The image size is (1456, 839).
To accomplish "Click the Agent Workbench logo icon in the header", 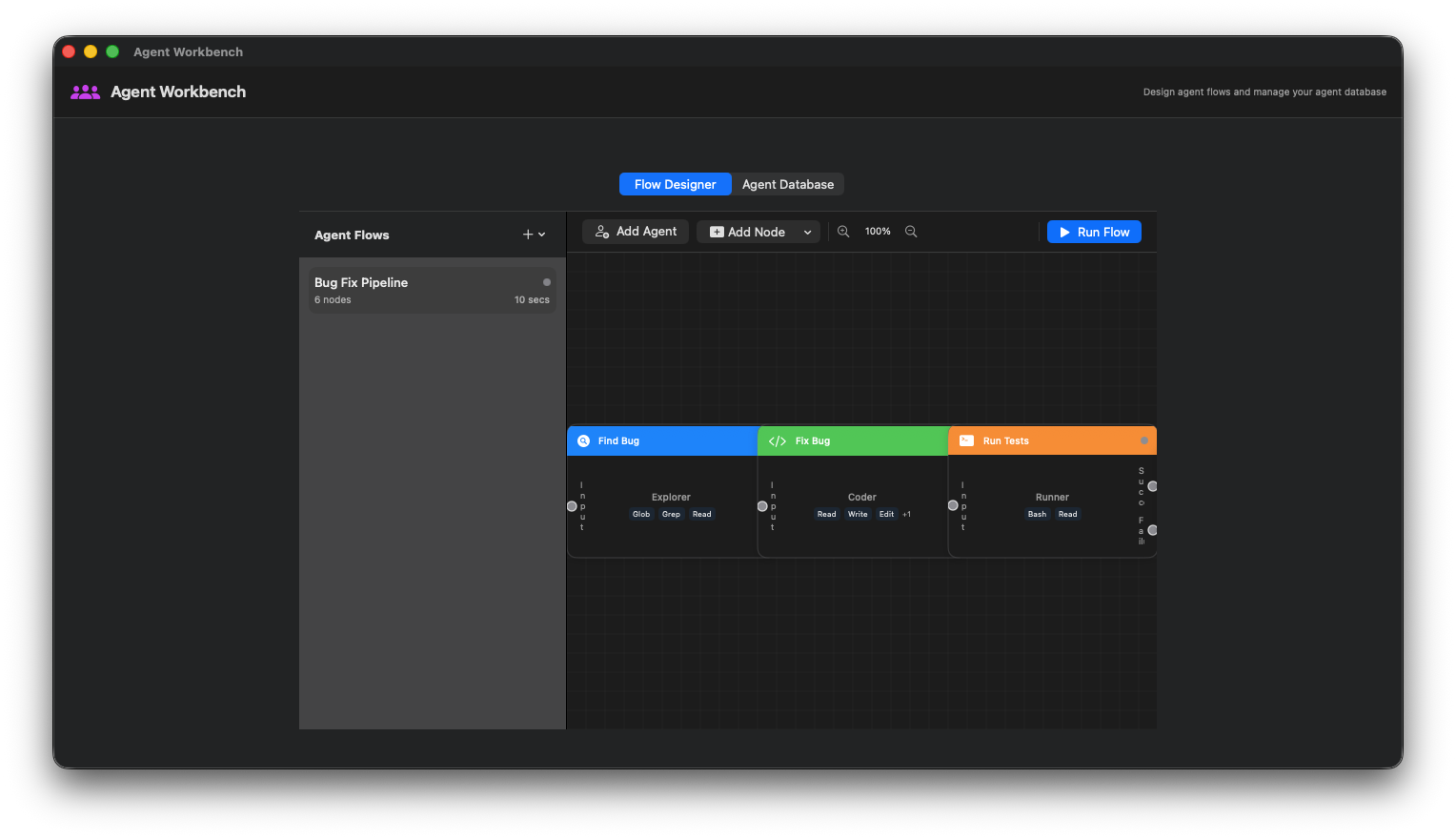I will coord(85,92).
